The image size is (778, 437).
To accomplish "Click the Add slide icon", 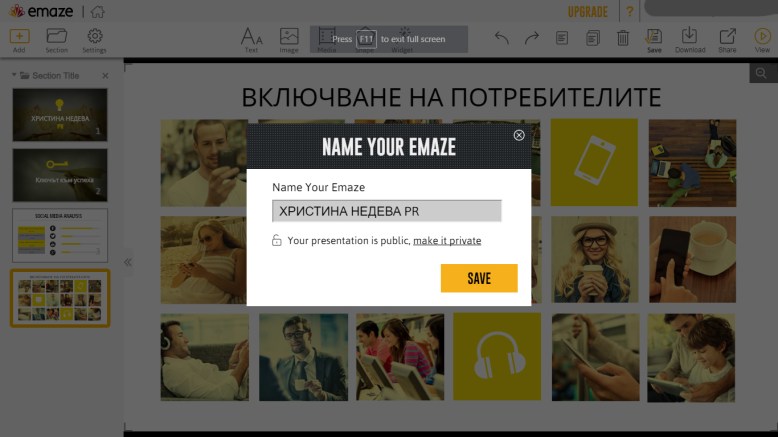I will pyautogui.click(x=19, y=37).
